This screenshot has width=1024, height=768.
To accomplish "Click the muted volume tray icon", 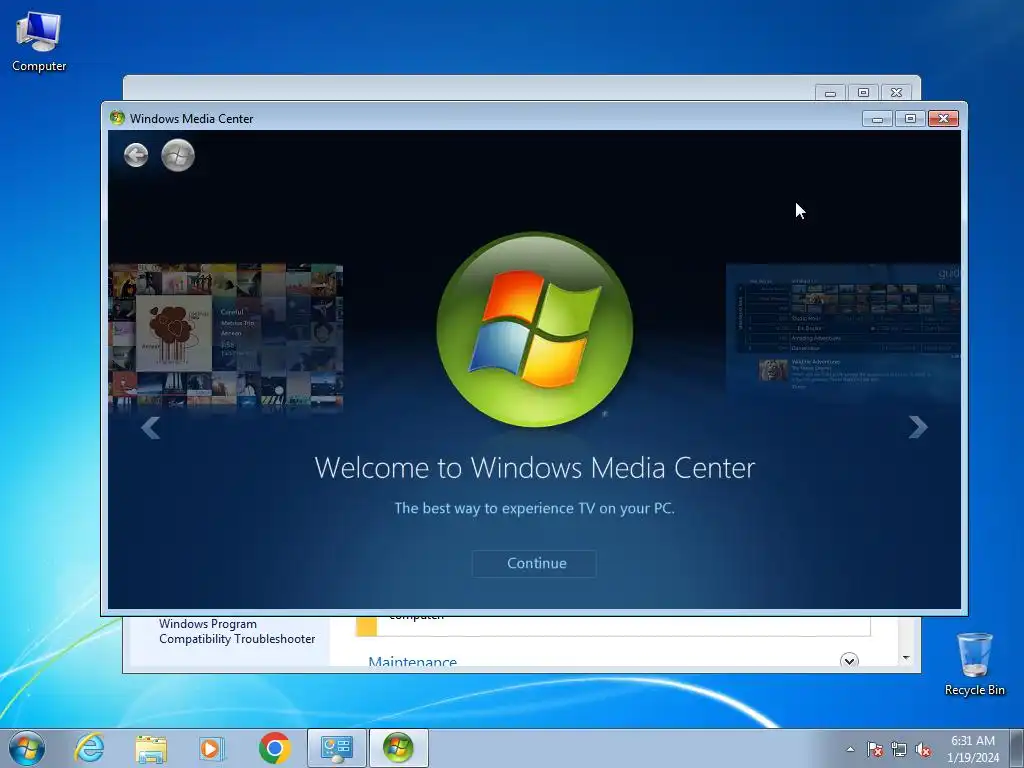I will 923,749.
